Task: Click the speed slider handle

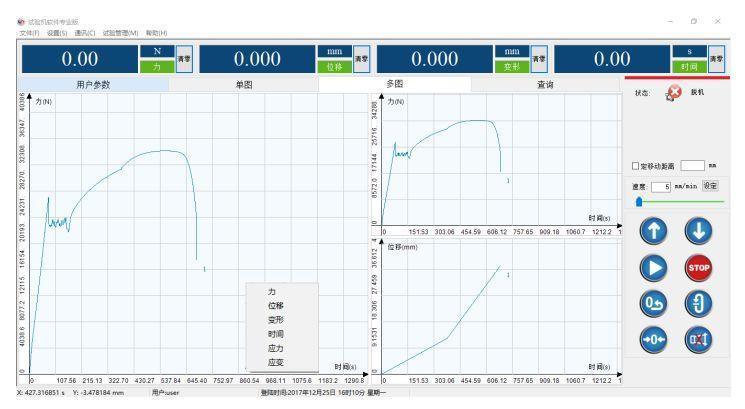Action: pos(638,201)
